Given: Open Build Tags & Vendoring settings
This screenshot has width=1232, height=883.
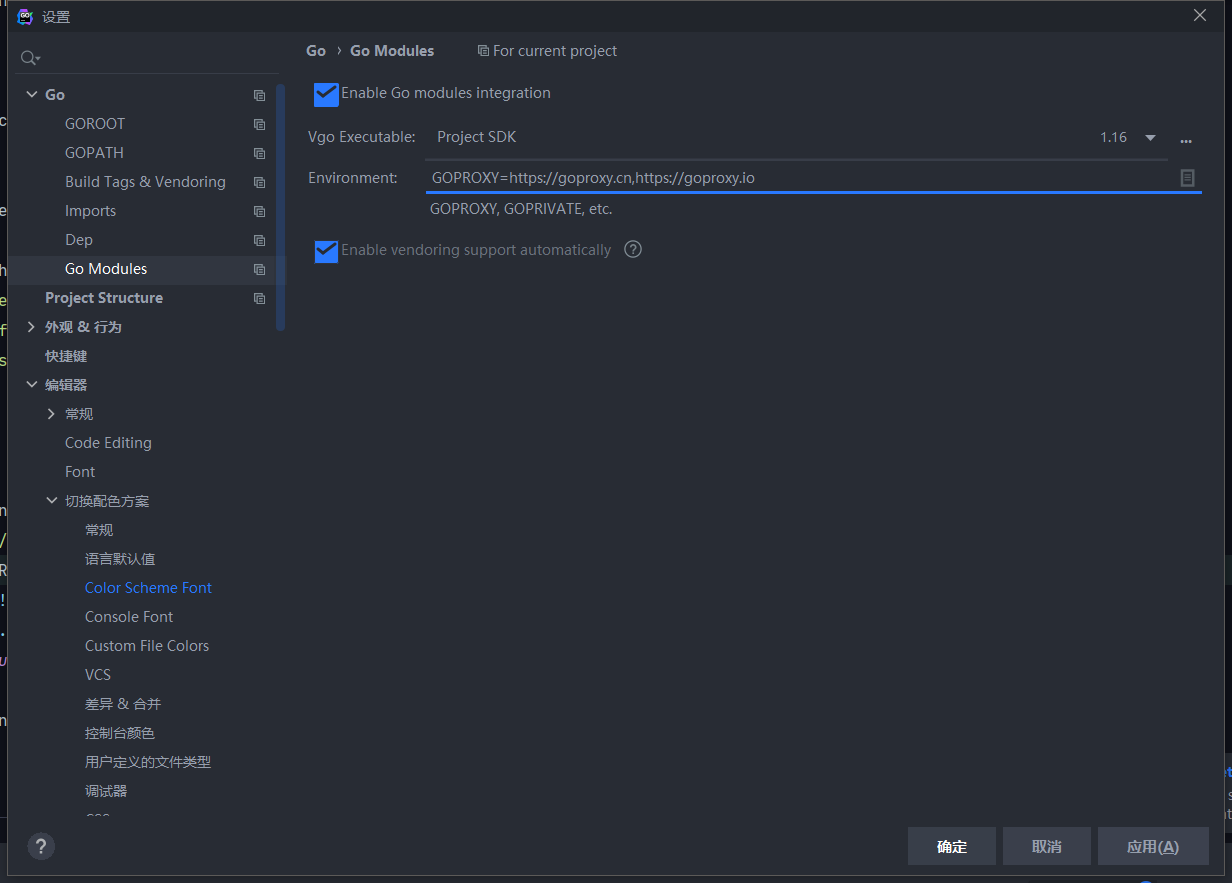Looking at the screenshot, I should coord(145,182).
